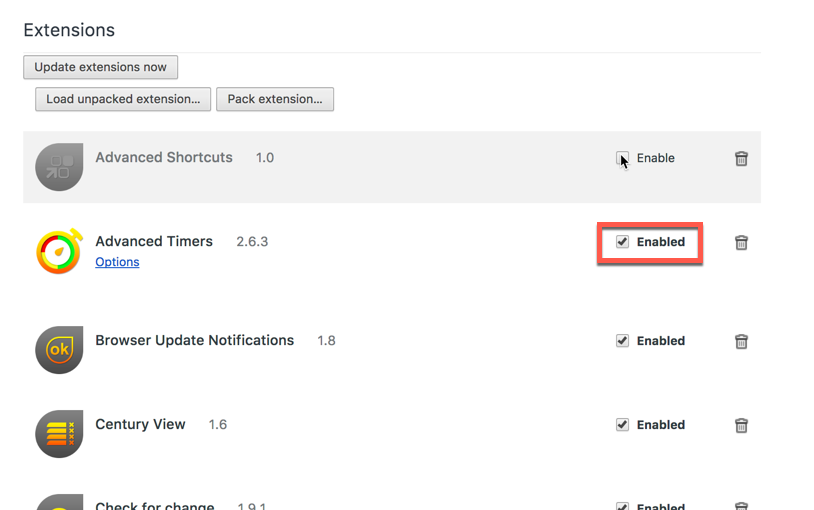Click the Century View version 1.6
Viewport: 814px width, 510px height.
[218, 425]
